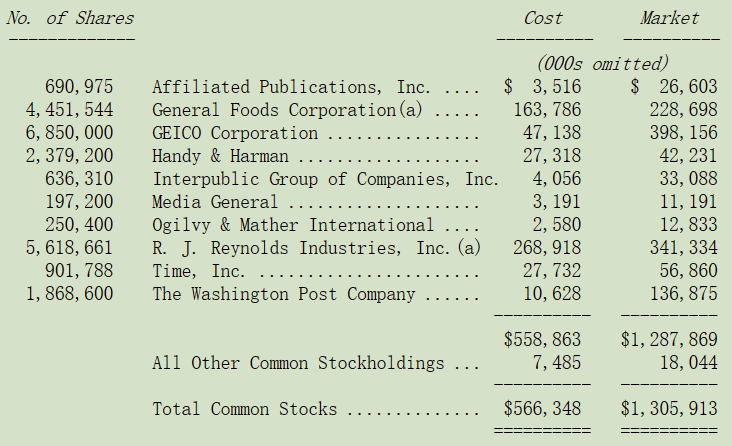Select the '(000s omitted)' note text
The image size is (732, 446).
click(x=603, y=64)
